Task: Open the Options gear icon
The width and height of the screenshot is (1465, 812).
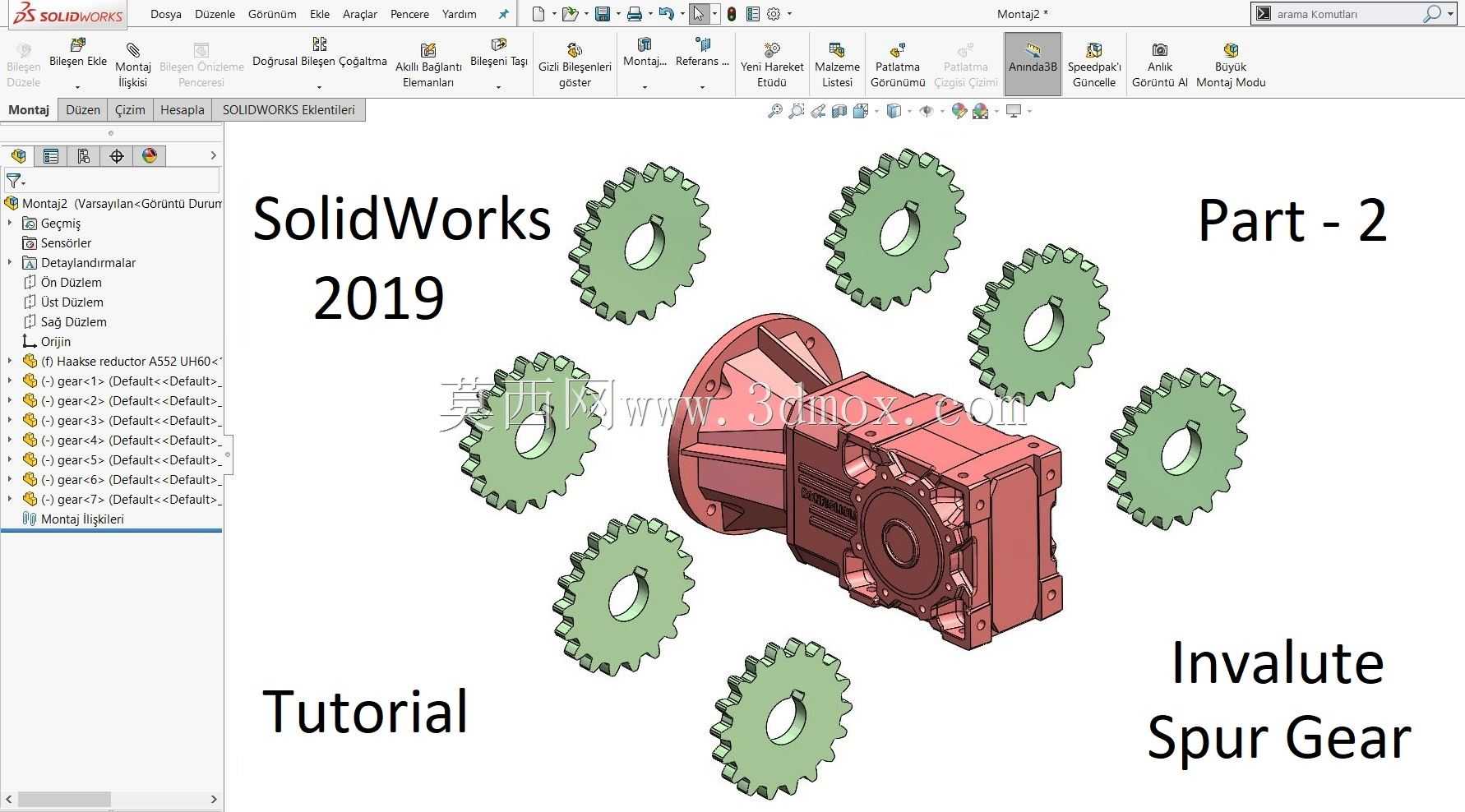Action: [x=774, y=14]
